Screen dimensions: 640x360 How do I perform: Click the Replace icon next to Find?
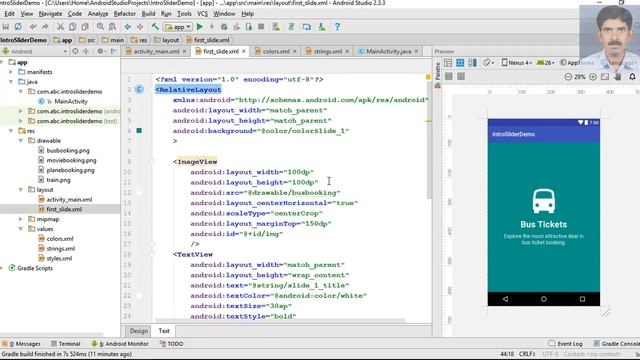(112, 27)
